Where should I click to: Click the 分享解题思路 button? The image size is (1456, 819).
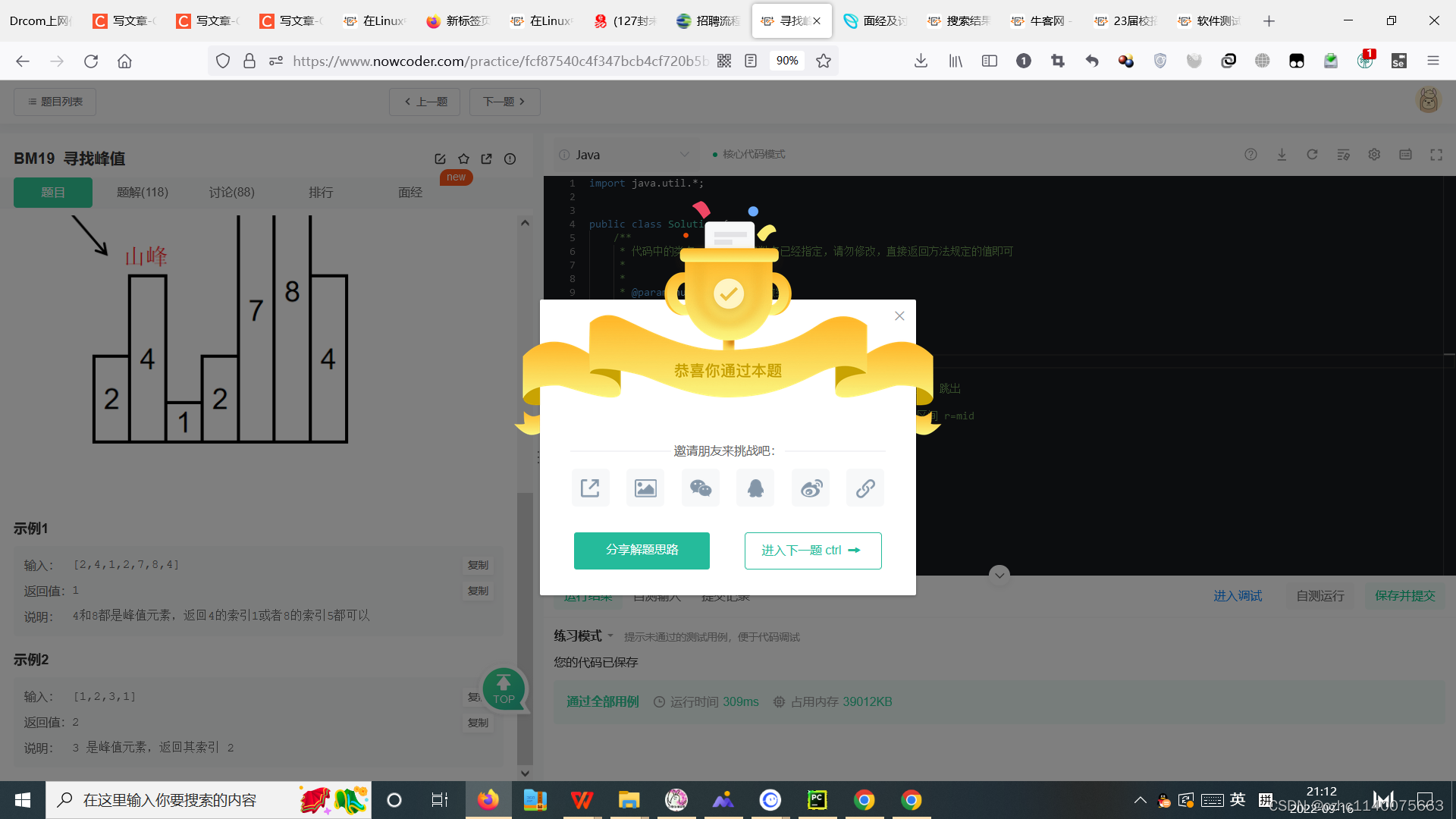(642, 551)
